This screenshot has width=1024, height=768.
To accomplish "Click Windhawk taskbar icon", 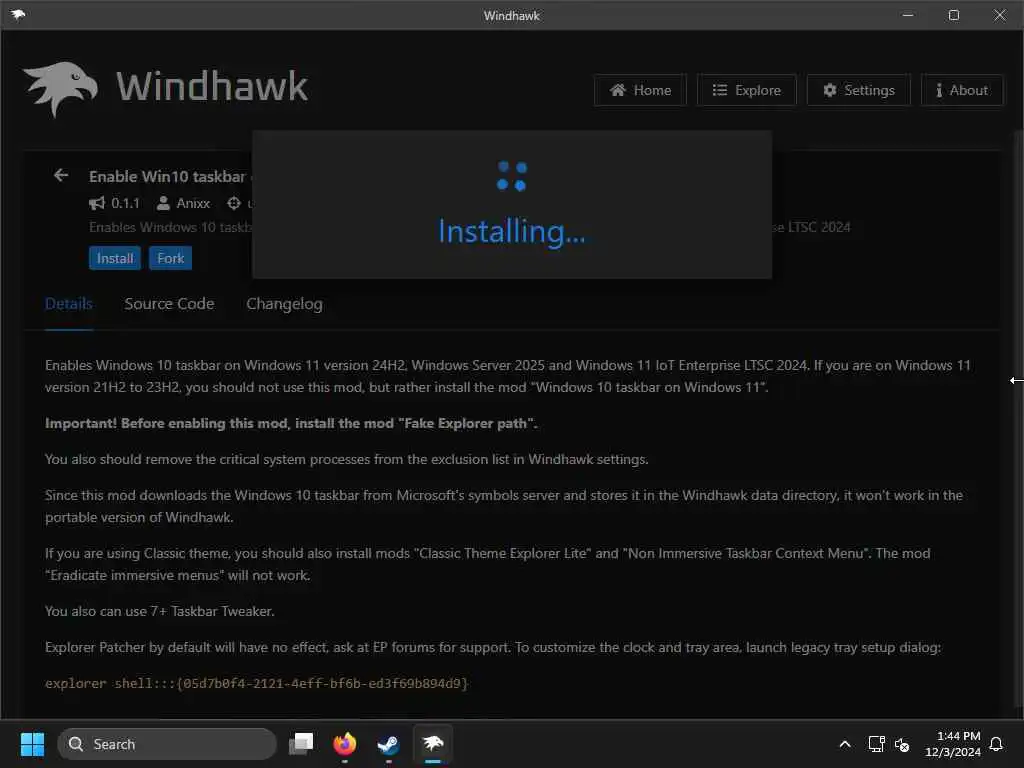I will pyautogui.click(x=432, y=744).
